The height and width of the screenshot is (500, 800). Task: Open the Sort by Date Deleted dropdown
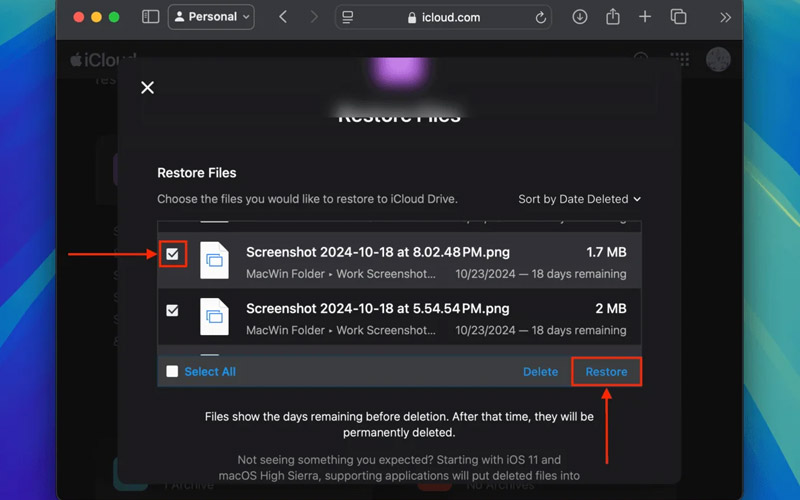pos(579,199)
